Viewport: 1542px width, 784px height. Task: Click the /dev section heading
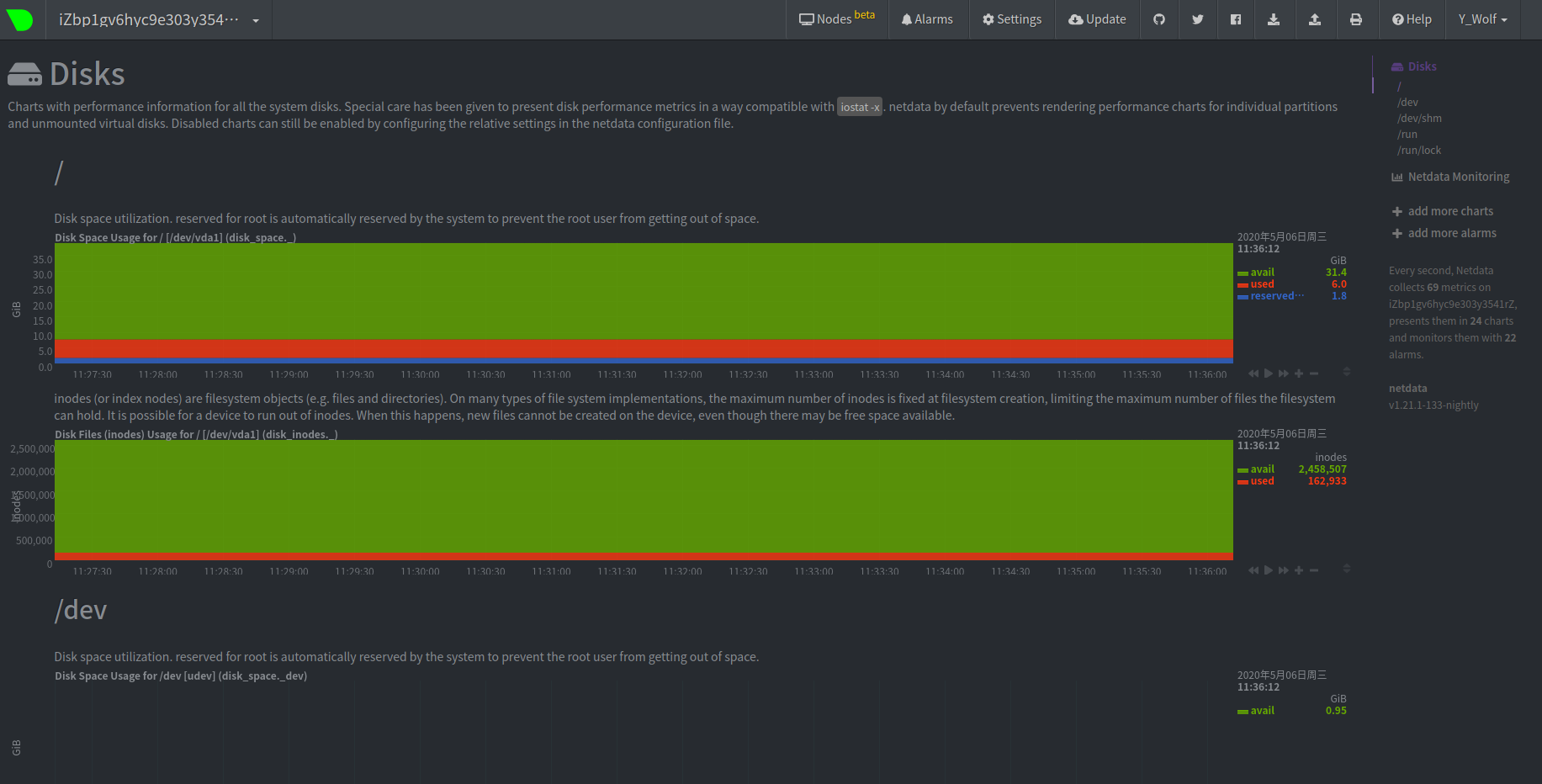81,610
